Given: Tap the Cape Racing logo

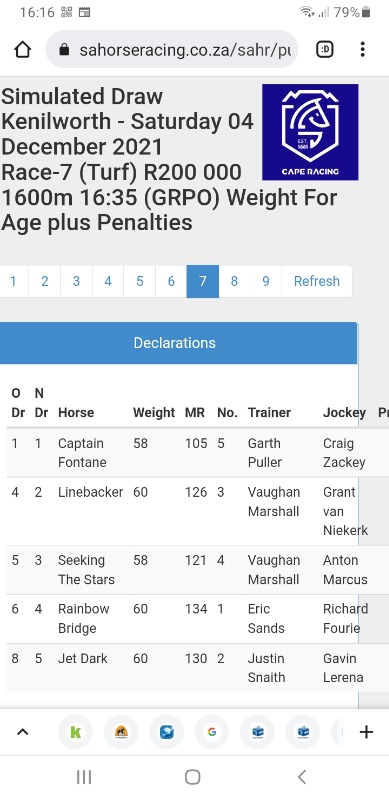Looking at the screenshot, I should click(310, 132).
